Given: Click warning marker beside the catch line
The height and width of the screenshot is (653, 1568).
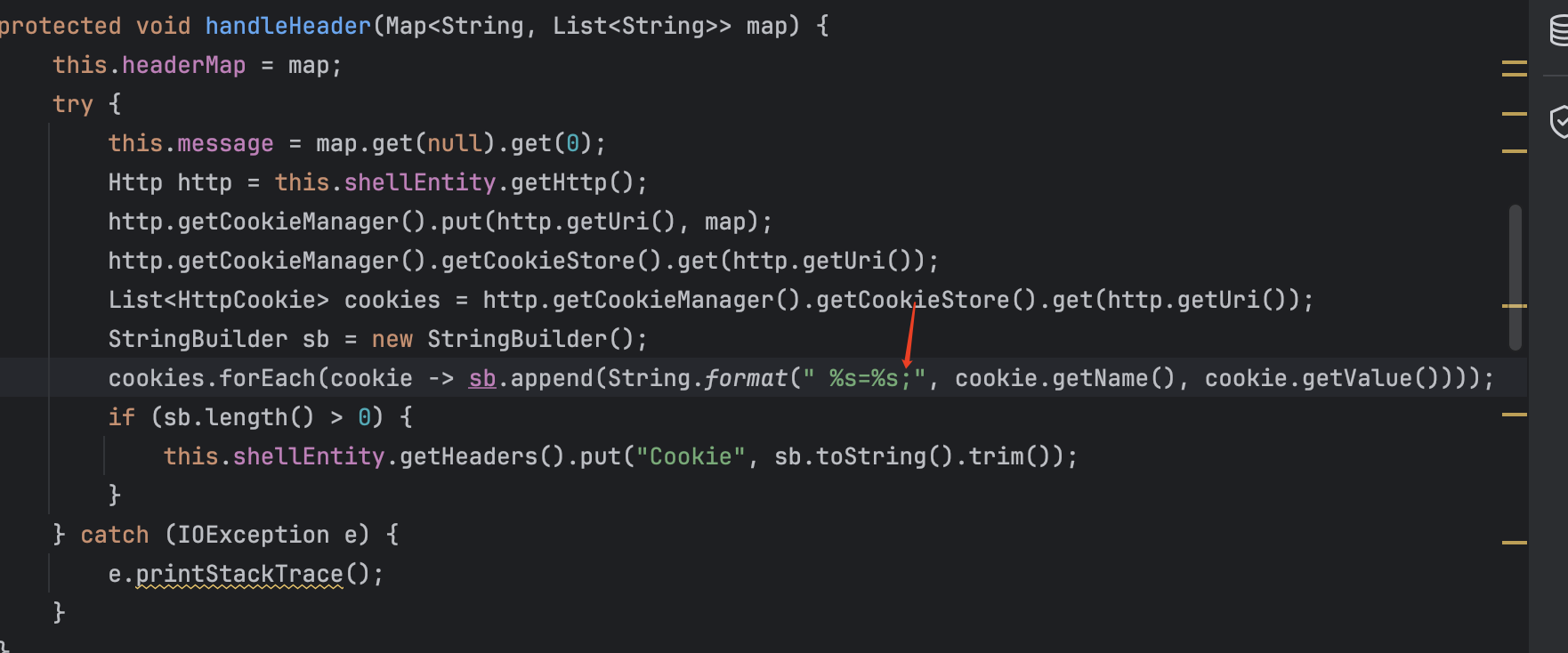Looking at the screenshot, I should (1514, 542).
